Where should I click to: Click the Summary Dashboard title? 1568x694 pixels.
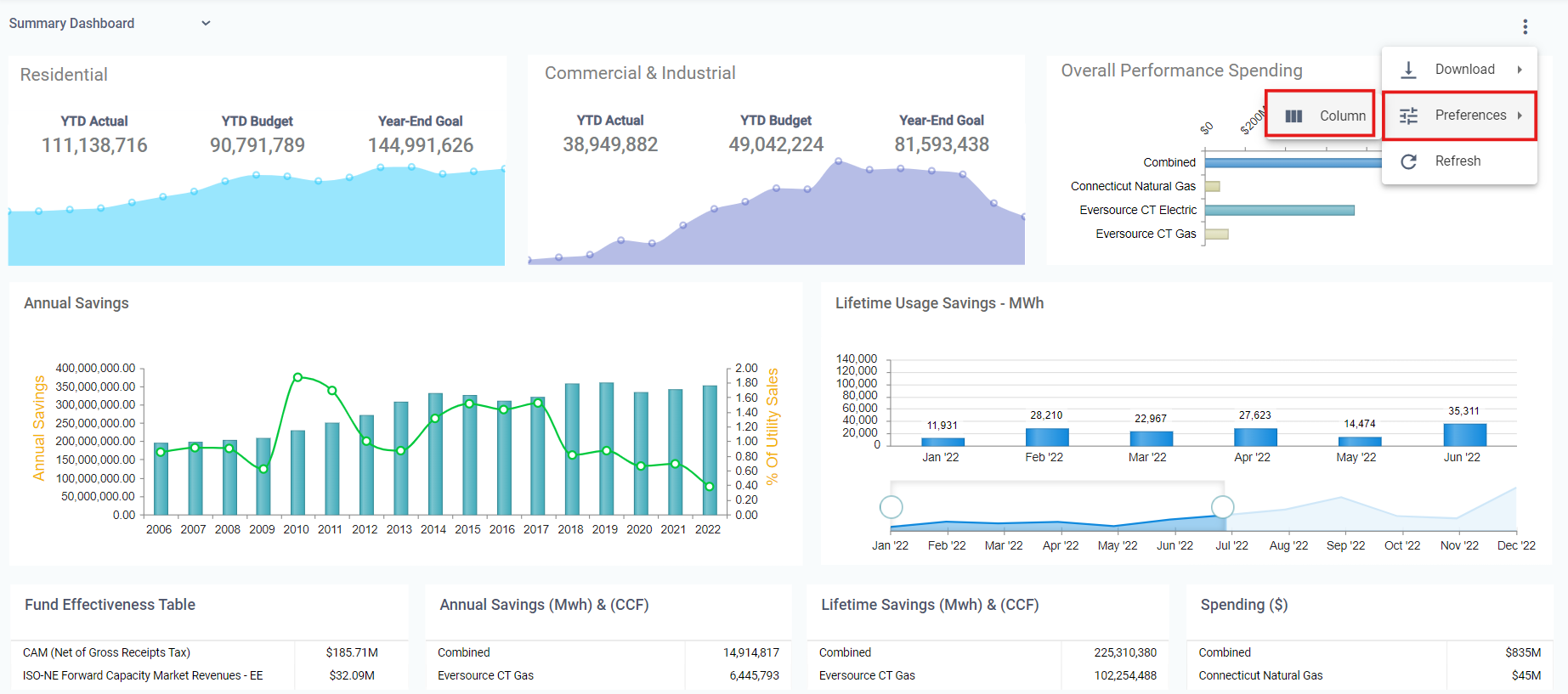[x=71, y=24]
